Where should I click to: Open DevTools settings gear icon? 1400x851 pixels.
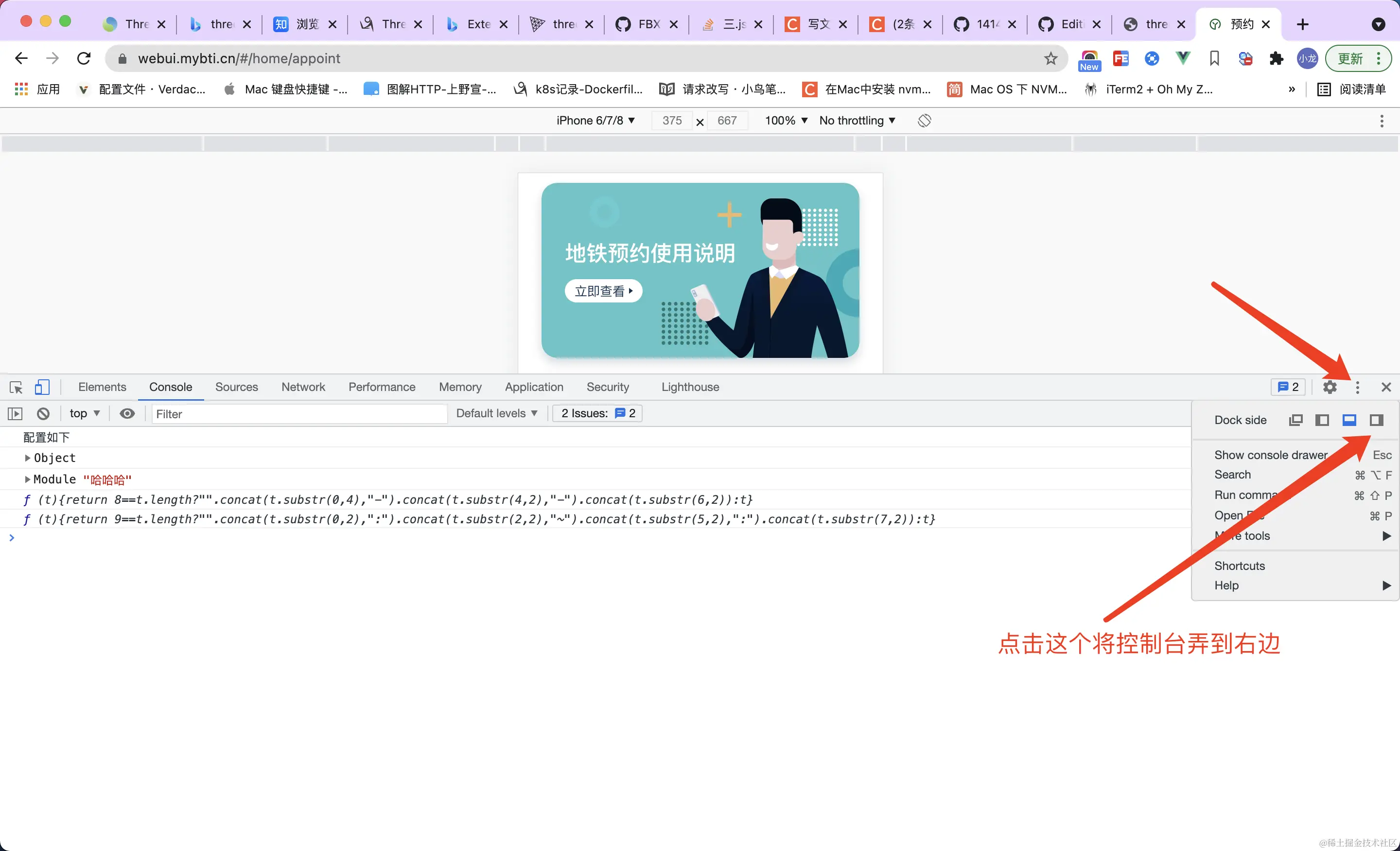point(1330,387)
